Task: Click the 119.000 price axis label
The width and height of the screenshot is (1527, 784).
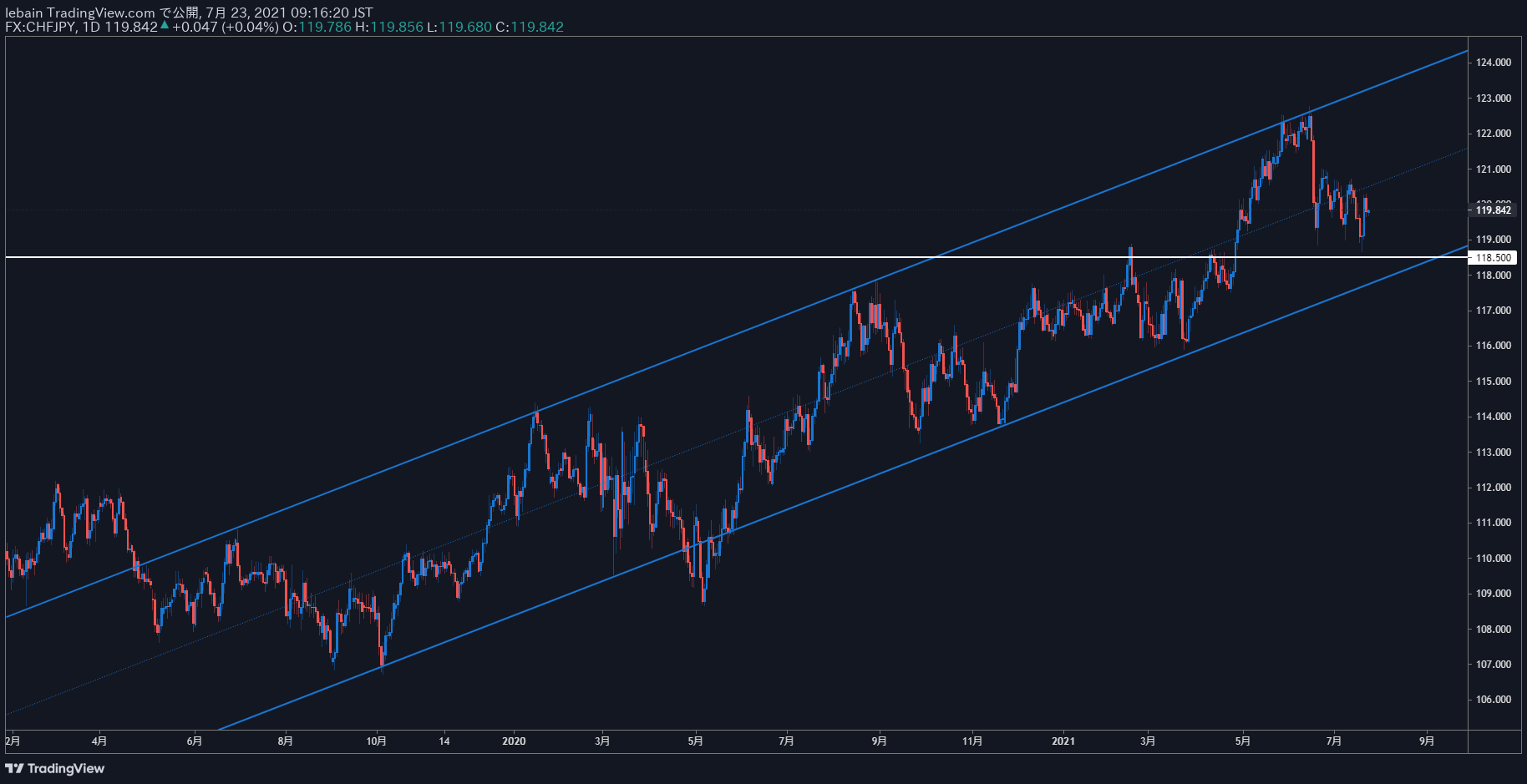Action: tap(1494, 240)
